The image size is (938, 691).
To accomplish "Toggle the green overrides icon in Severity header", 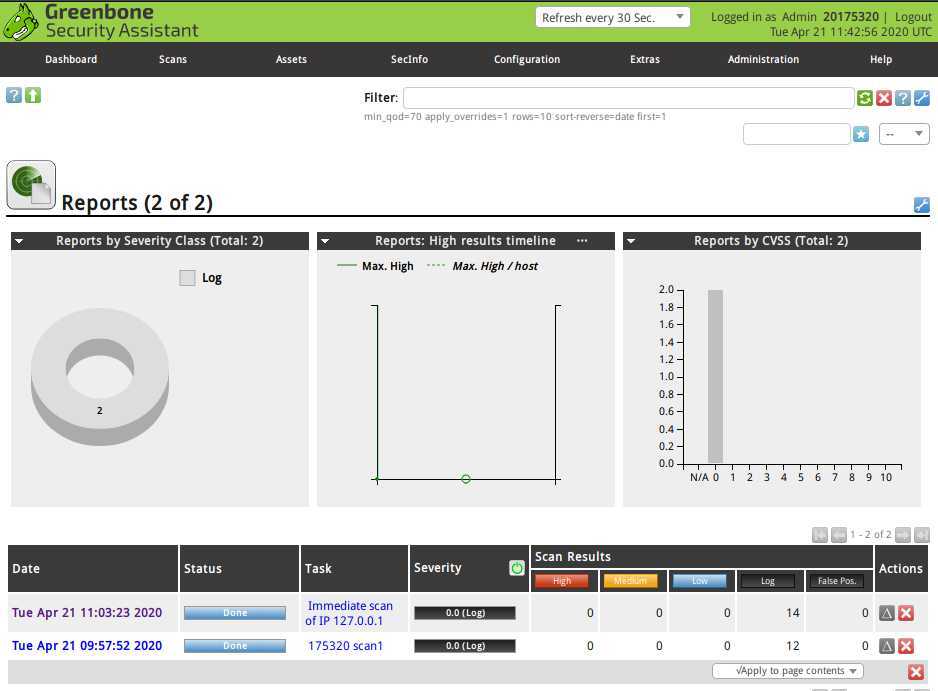I will point(516,568).
